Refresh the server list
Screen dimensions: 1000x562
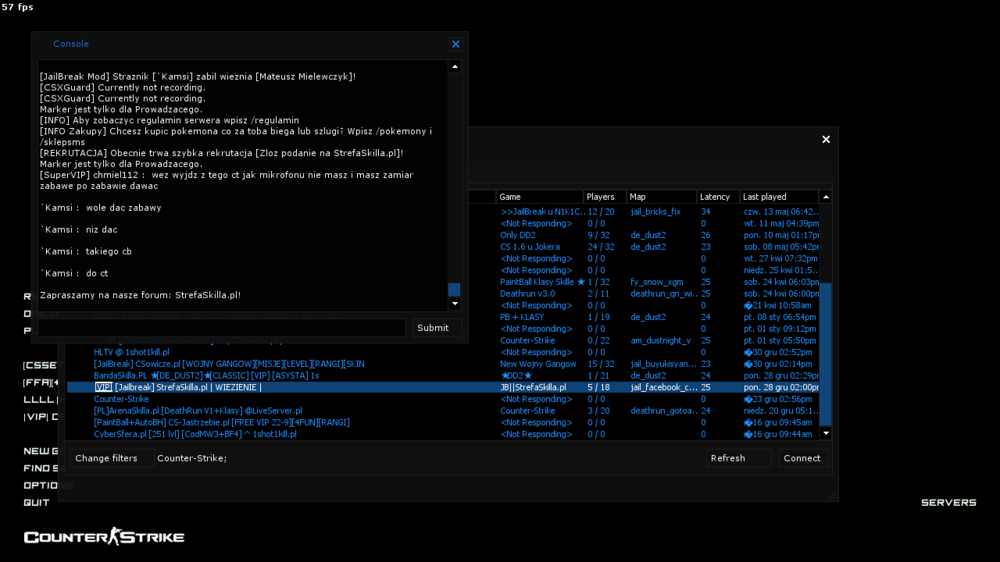coord(737,458)
